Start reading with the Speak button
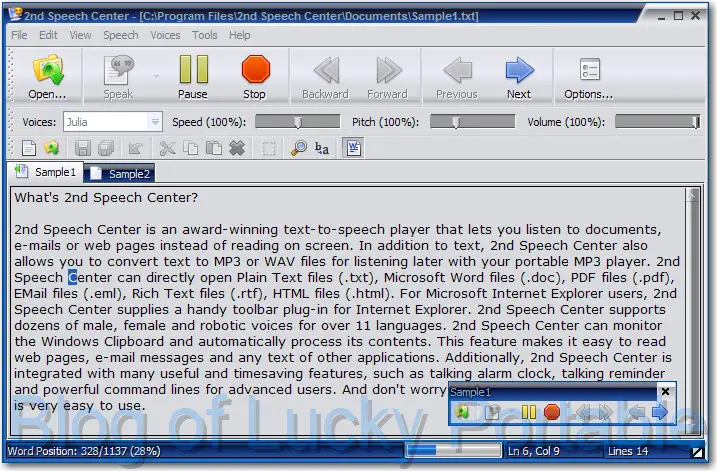 (x=118, y=77)
